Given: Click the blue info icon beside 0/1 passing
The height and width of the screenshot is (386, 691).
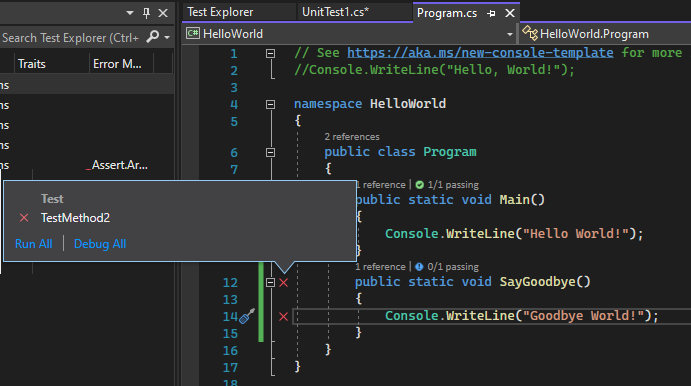Looking at the screenshot, I should (419, 267).
